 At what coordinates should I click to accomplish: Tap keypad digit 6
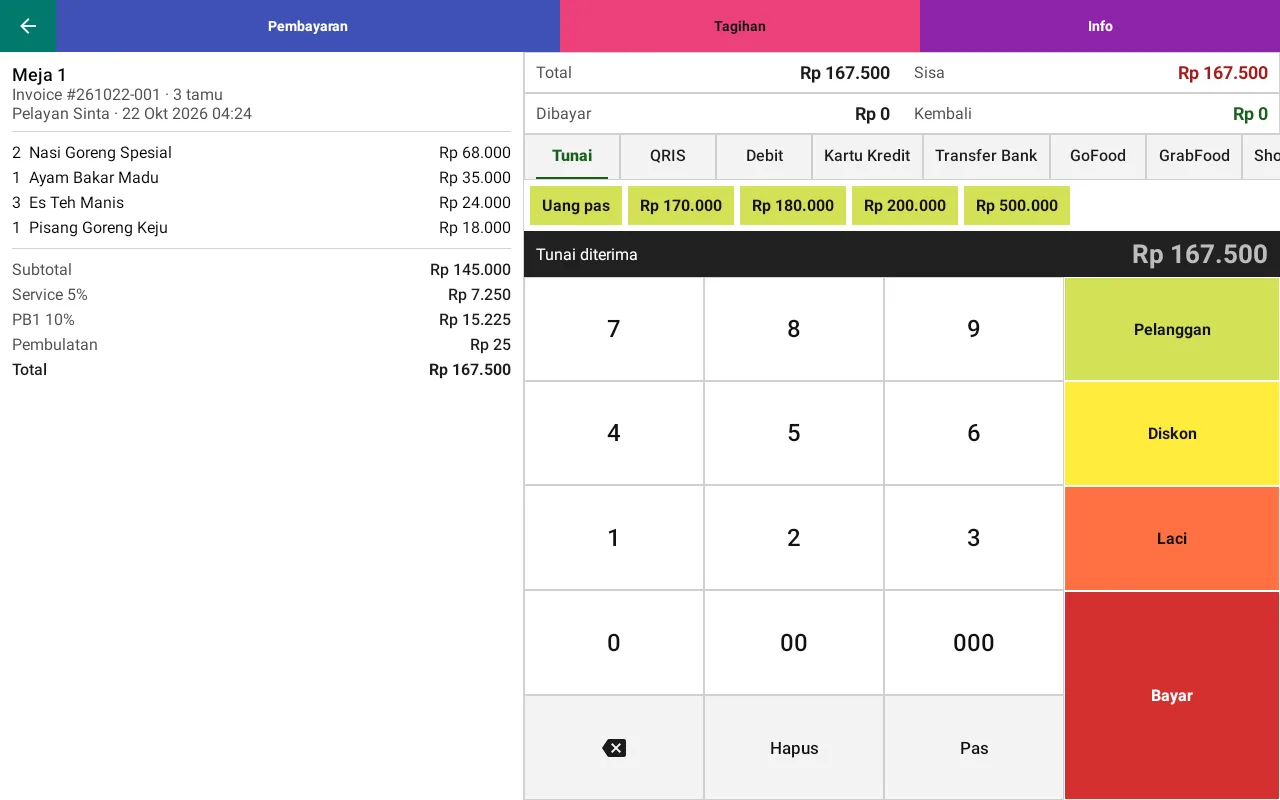(974, 433)
